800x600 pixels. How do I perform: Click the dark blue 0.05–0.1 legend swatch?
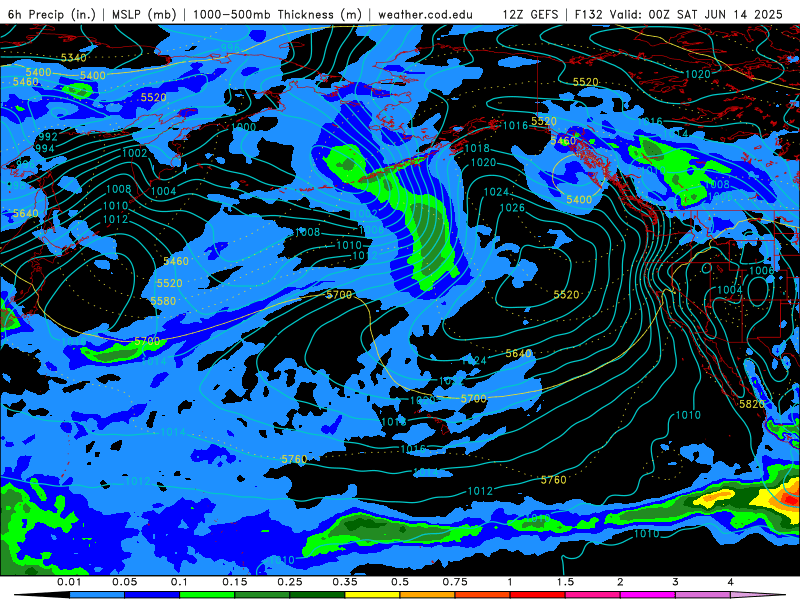coord(152,595)
